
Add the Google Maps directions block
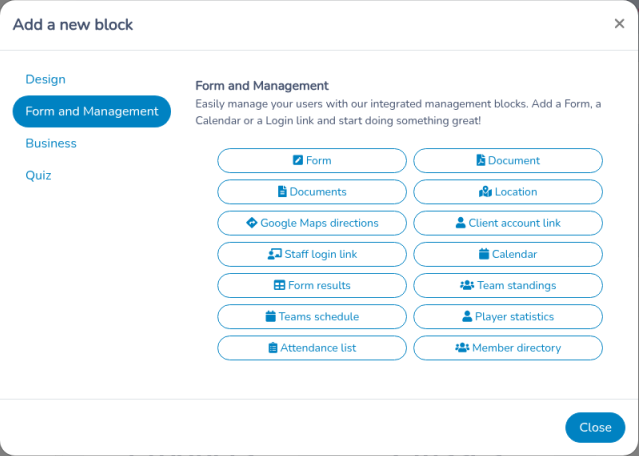312,223
